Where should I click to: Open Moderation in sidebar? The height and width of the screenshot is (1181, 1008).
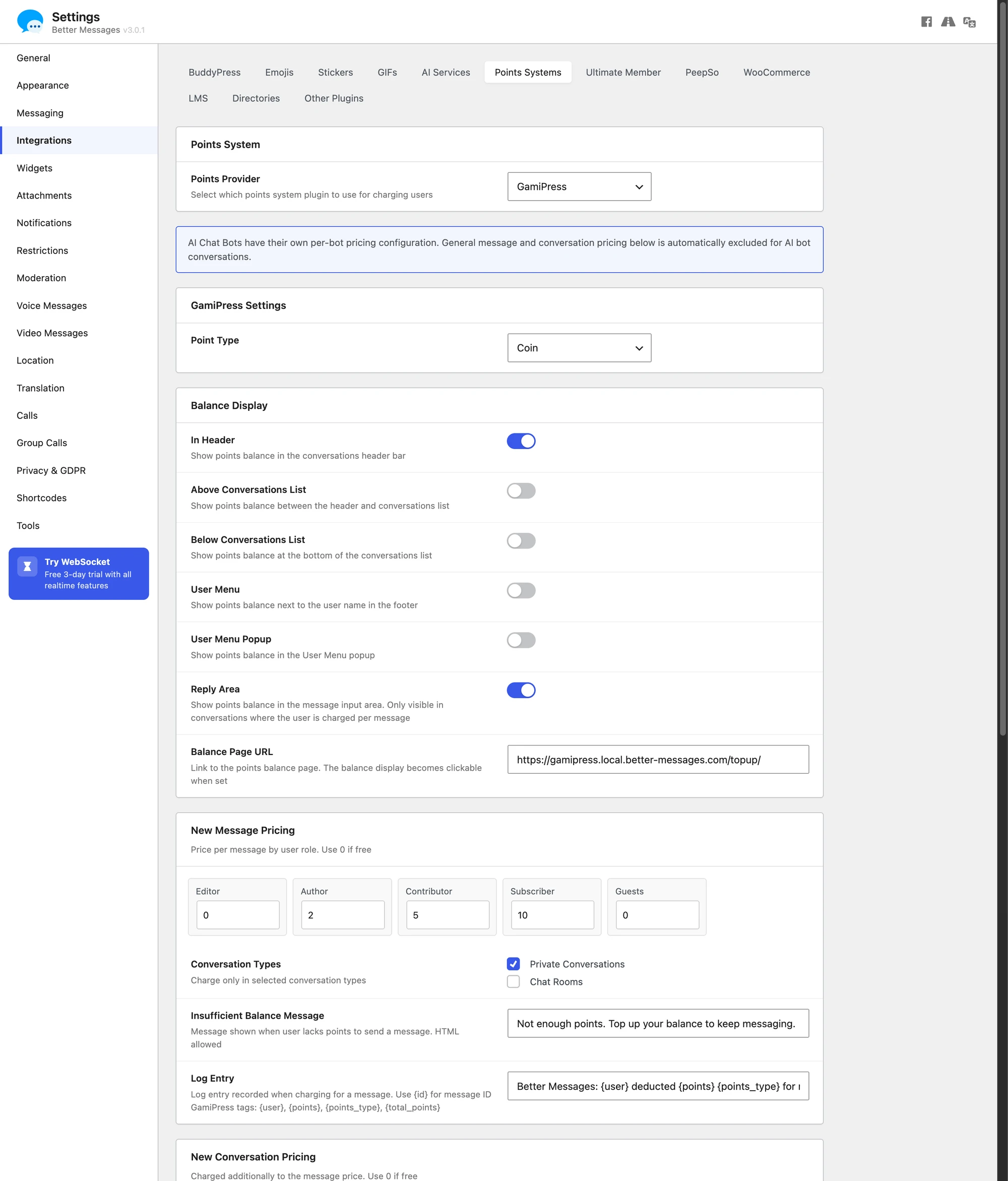coord(79,278)
